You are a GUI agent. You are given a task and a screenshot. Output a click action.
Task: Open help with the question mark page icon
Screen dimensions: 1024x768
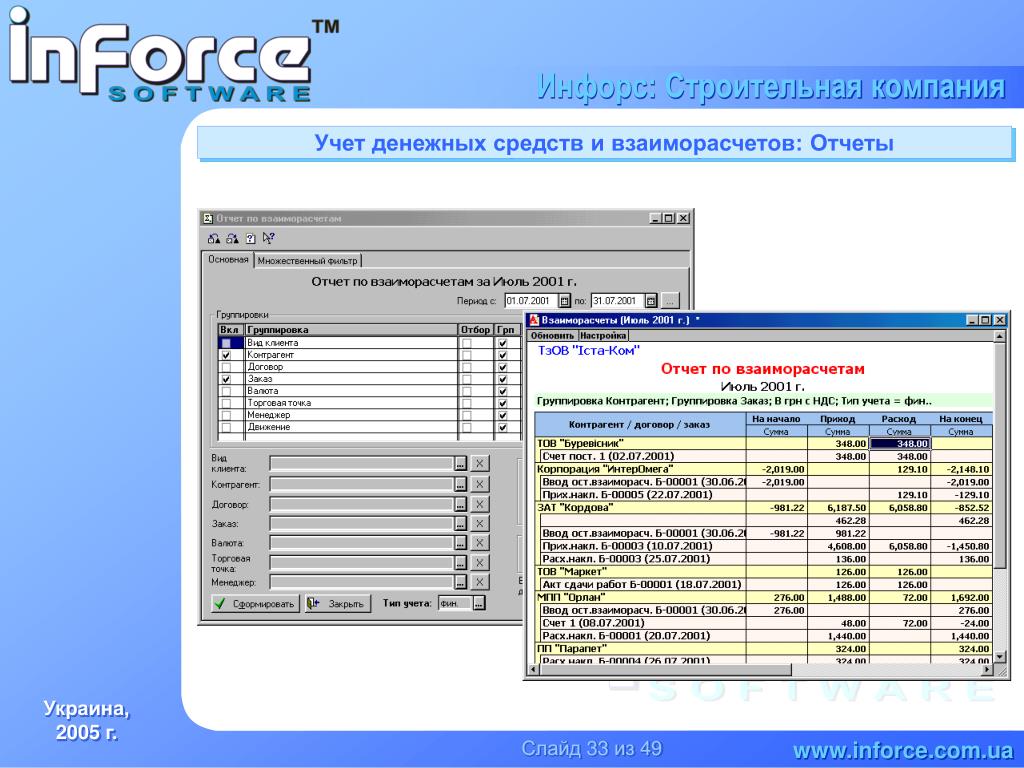coord(250,238)
